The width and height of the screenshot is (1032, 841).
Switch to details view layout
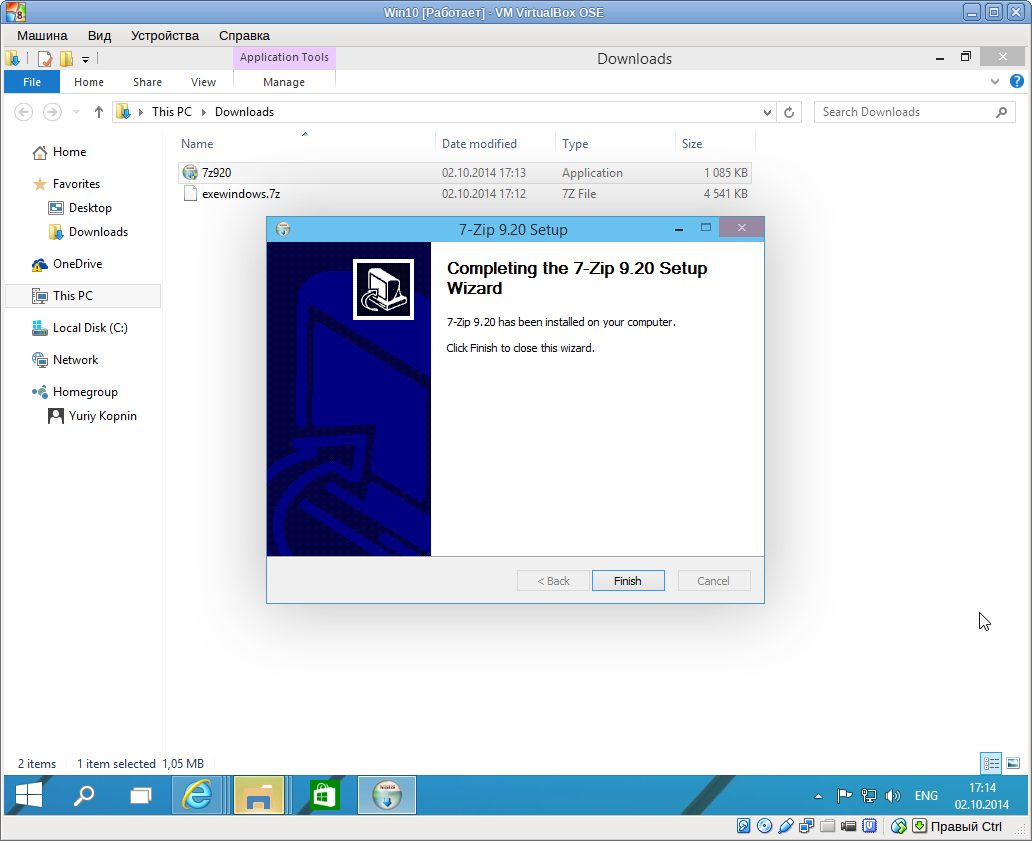tap(991, 763)
